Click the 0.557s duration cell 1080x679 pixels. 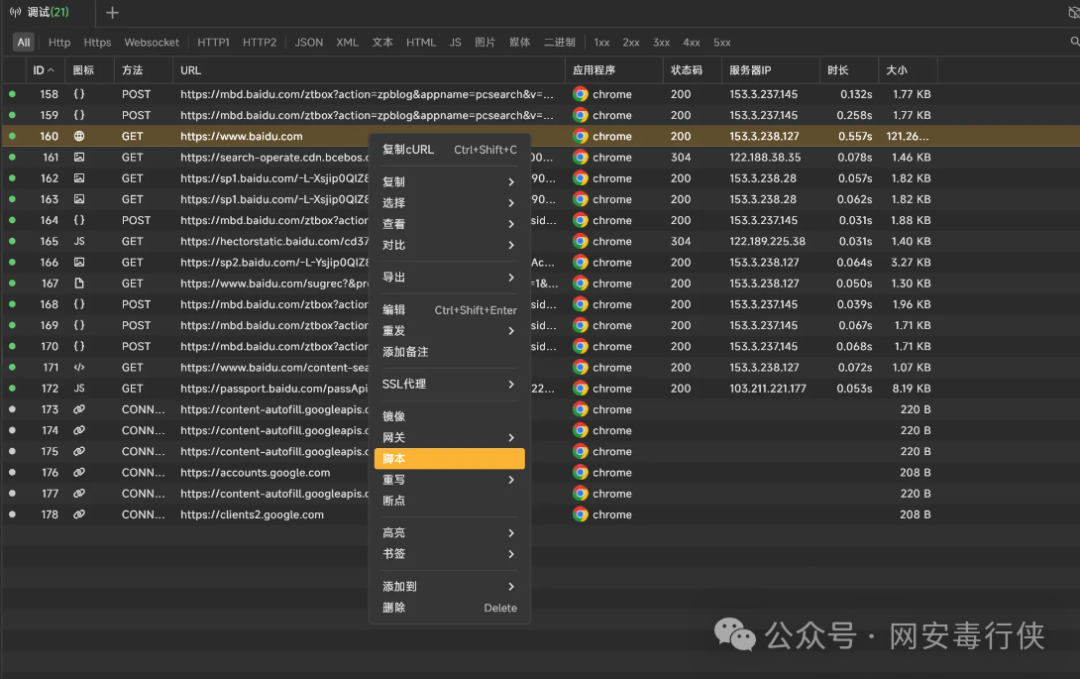coord(855,136)
